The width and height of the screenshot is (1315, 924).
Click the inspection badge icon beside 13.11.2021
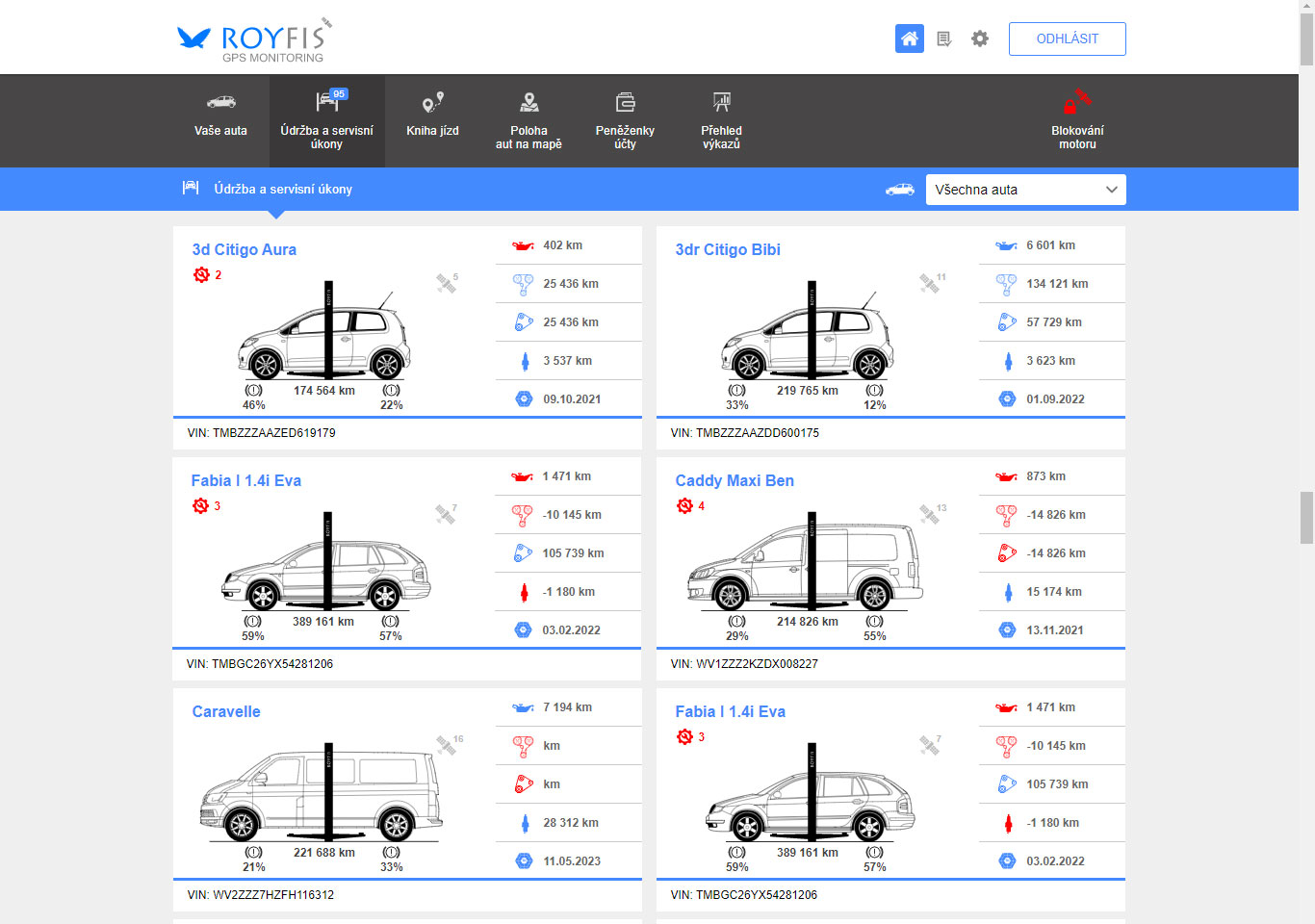pyautogui.click(x=1007, y=629)
